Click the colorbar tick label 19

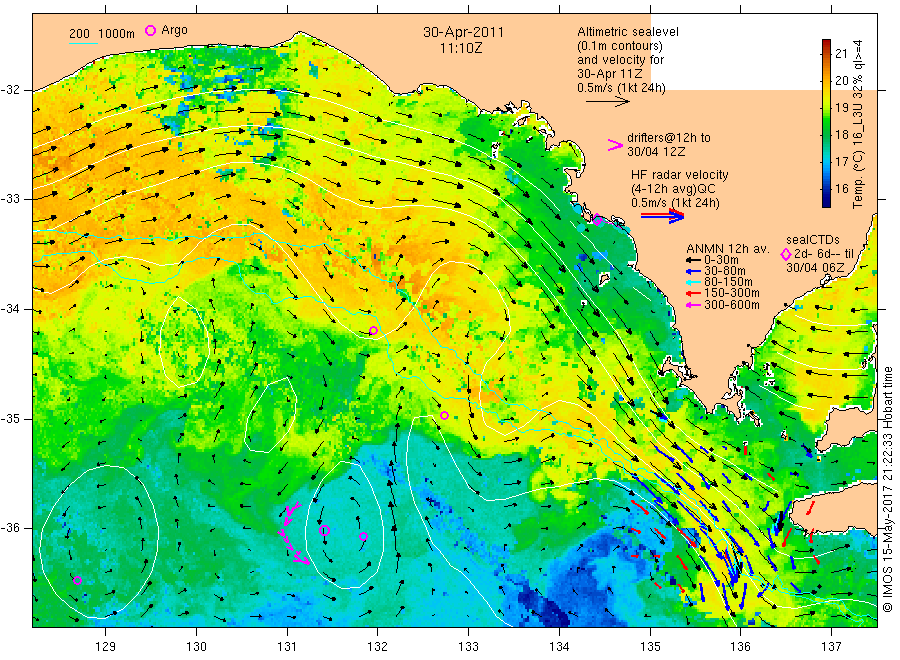pos(841,108)
